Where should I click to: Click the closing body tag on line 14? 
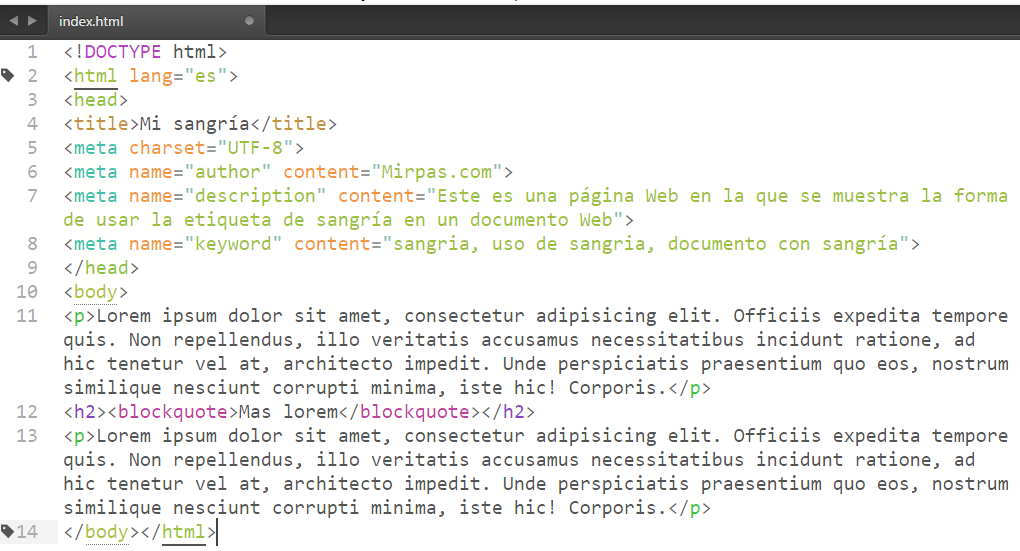(101, 532)
